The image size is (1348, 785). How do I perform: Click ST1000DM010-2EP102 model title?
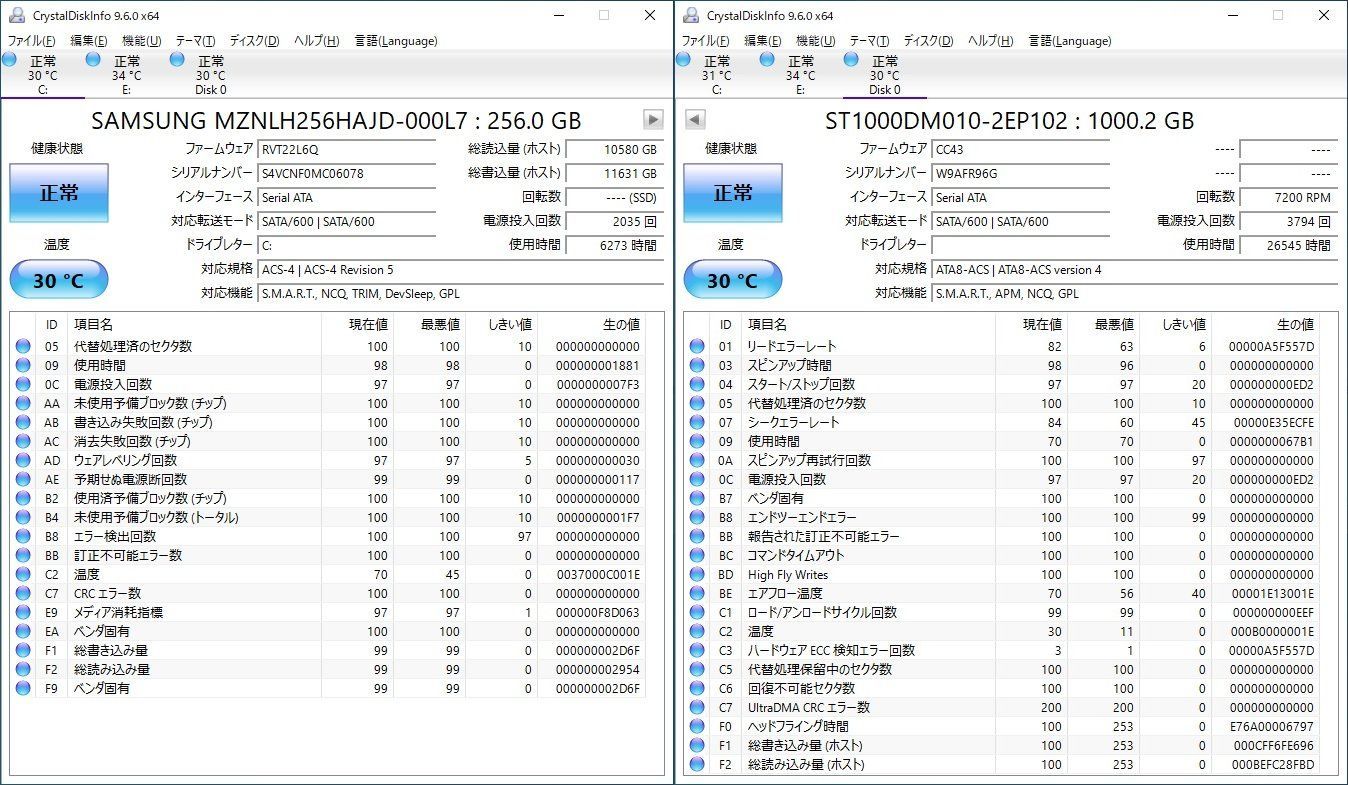pos(1009,121)
